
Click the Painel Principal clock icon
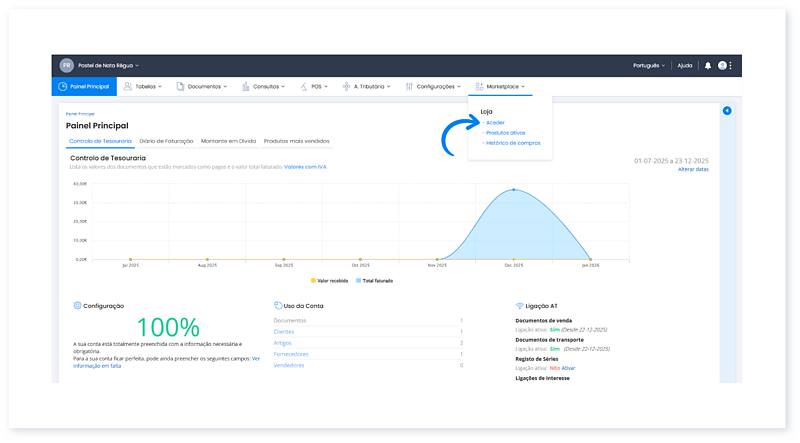click(x=62, y=87)
